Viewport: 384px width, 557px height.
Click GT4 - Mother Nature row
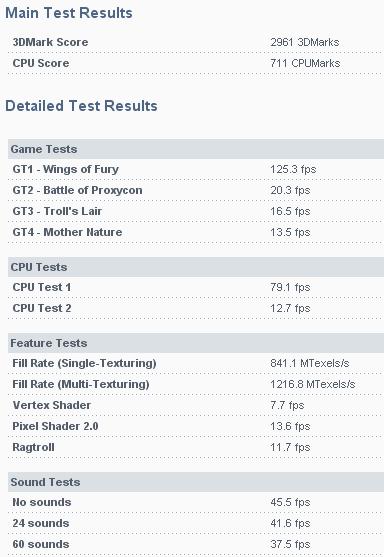pyautogui.click(x=196, y=232)
